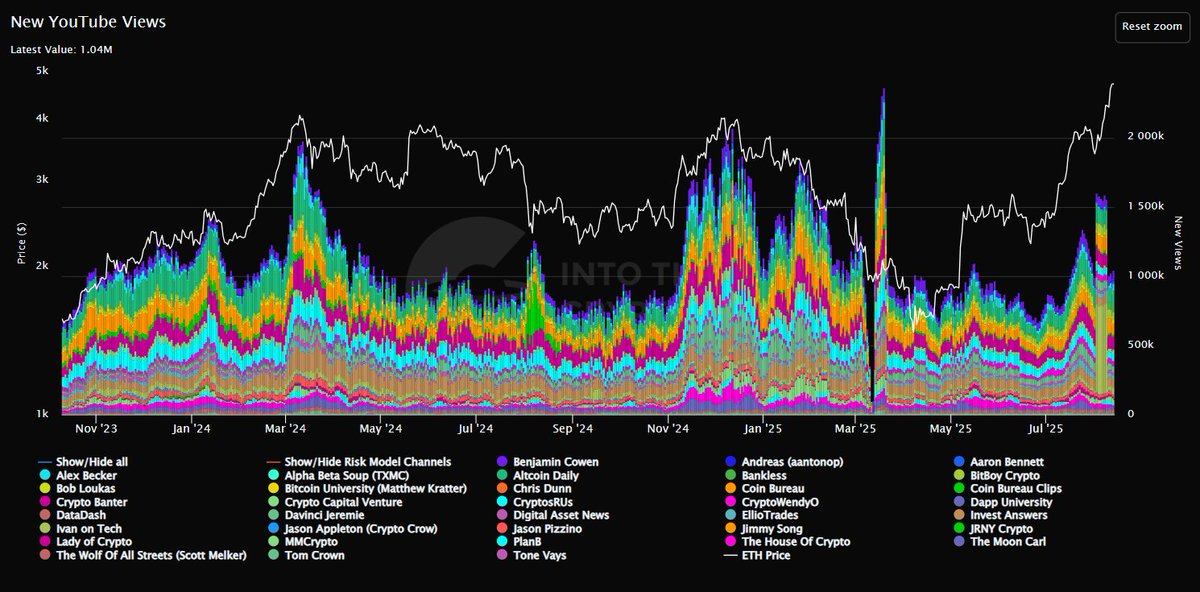This screenshot has height=592, width=1200.
Task: Click the Sep '24 x-axis label
Action: [x=573, y=428]
